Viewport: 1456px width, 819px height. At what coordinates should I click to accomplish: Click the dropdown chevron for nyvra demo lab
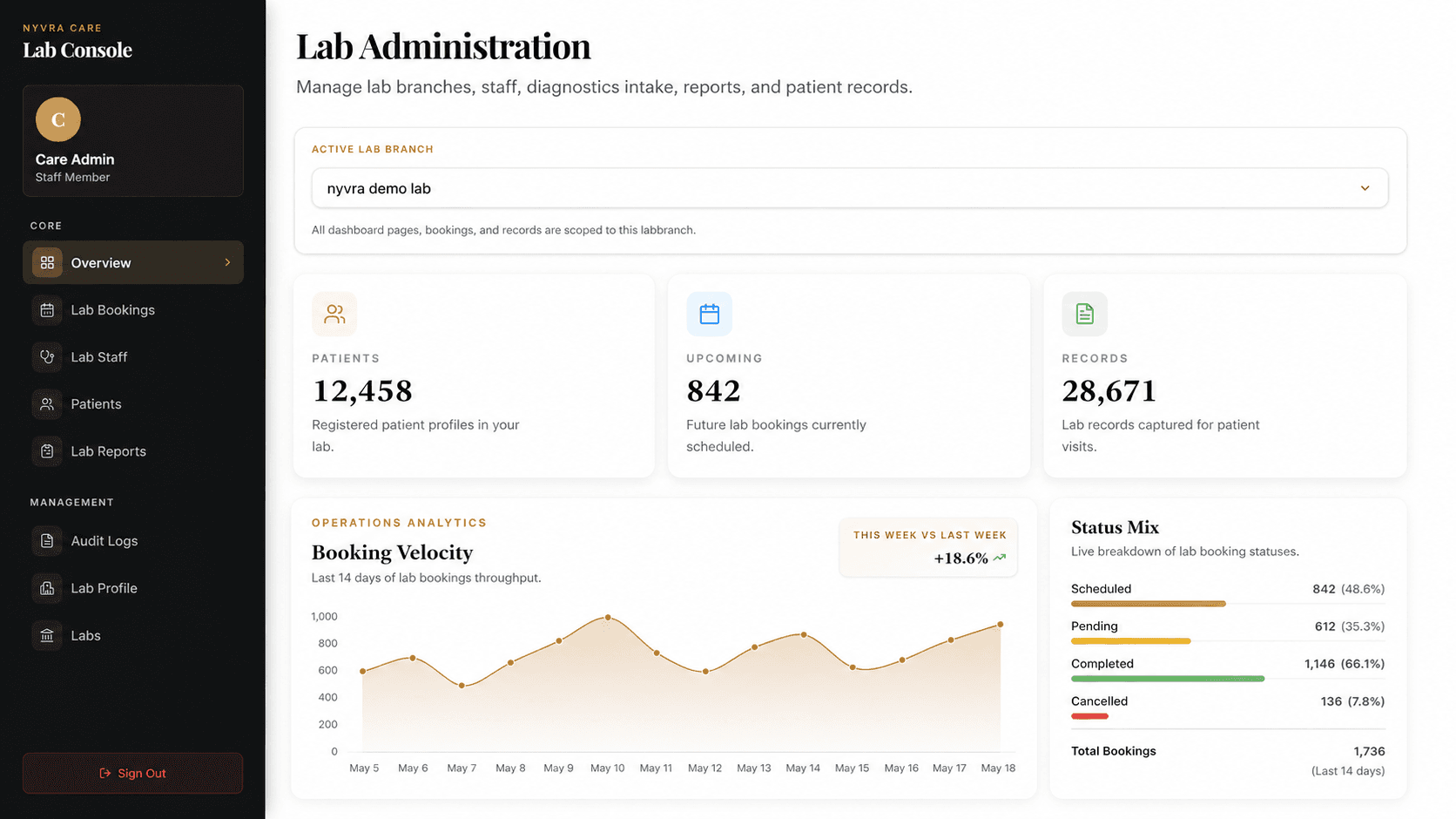(1365, 188)
